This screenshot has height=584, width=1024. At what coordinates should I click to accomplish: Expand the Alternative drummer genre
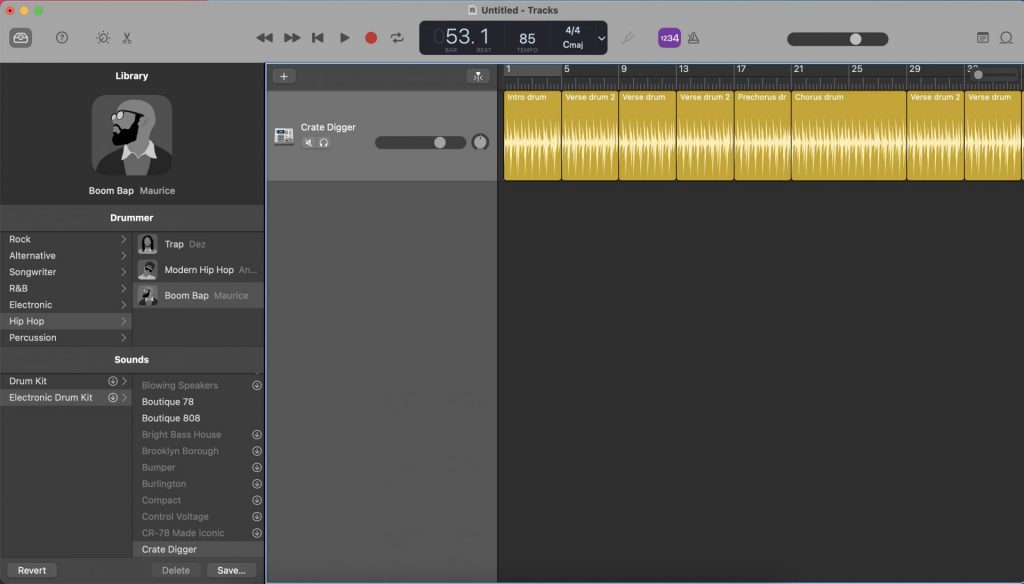tap(66, 255)
